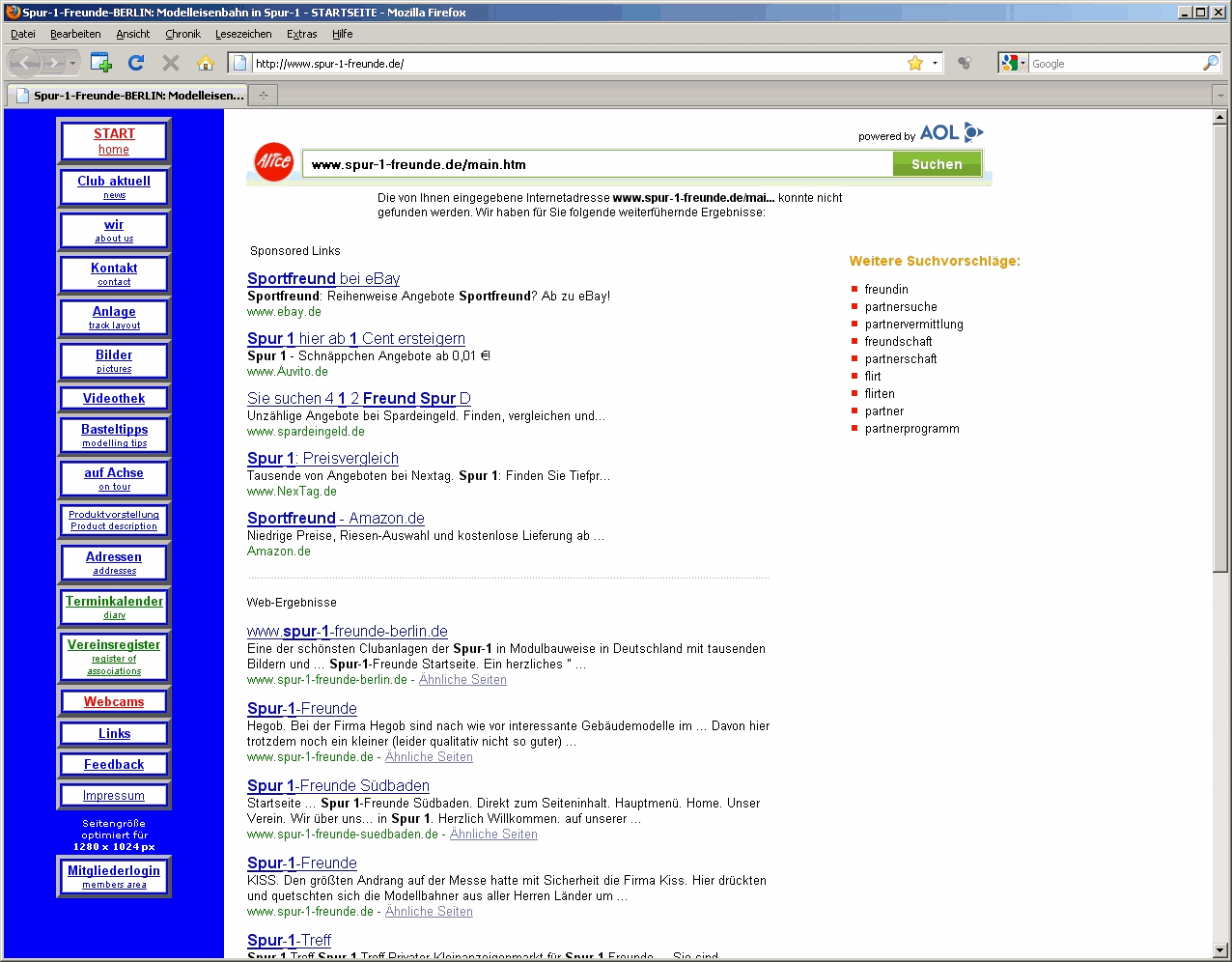The height and width of the screenshot is (962, 1232).
Task: Click the scrollbar up arrow
Action: coord(1220,117)
